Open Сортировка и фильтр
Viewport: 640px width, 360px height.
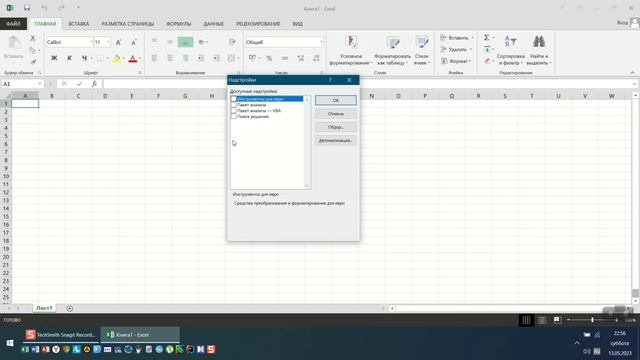[511, 50]
